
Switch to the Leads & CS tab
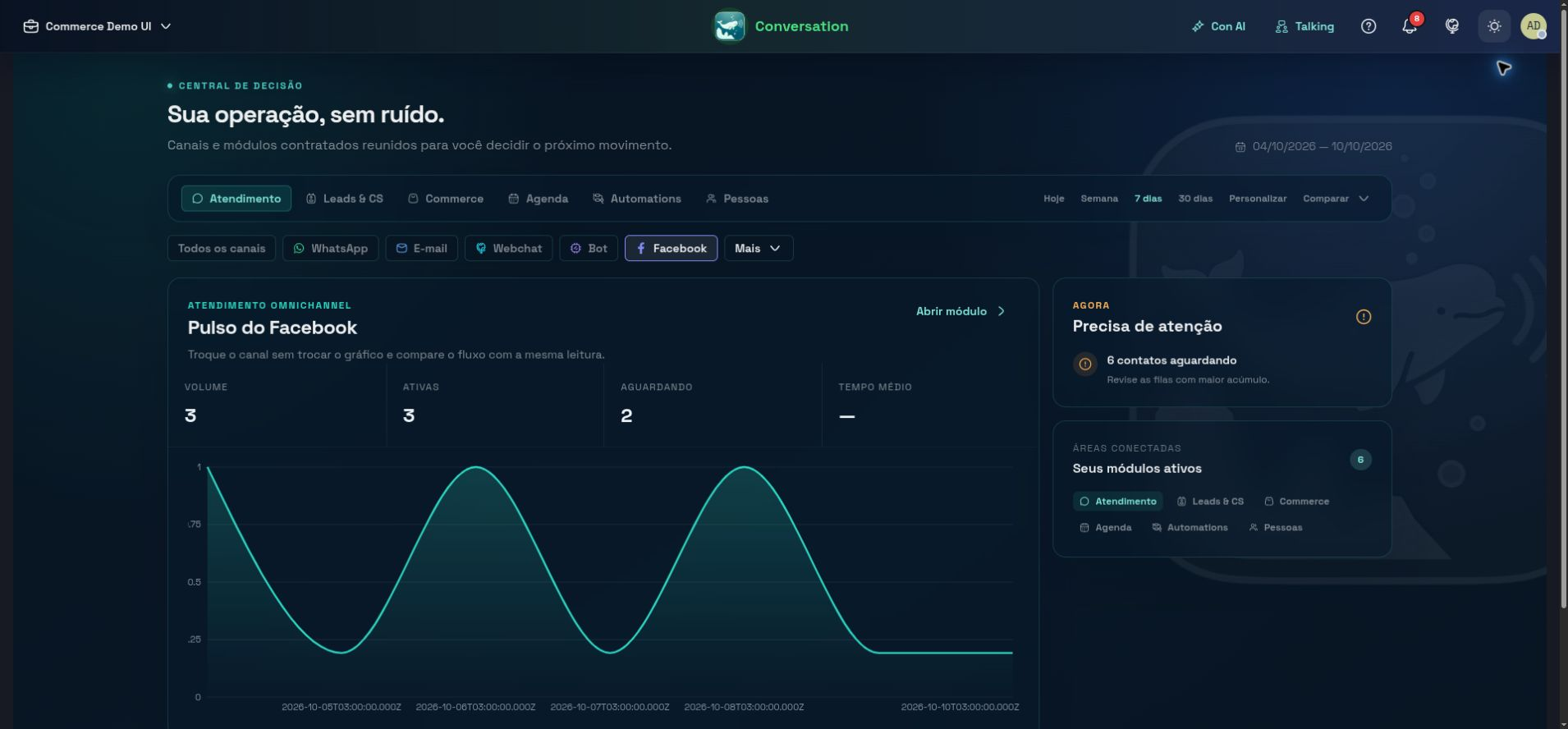point(345,199)
